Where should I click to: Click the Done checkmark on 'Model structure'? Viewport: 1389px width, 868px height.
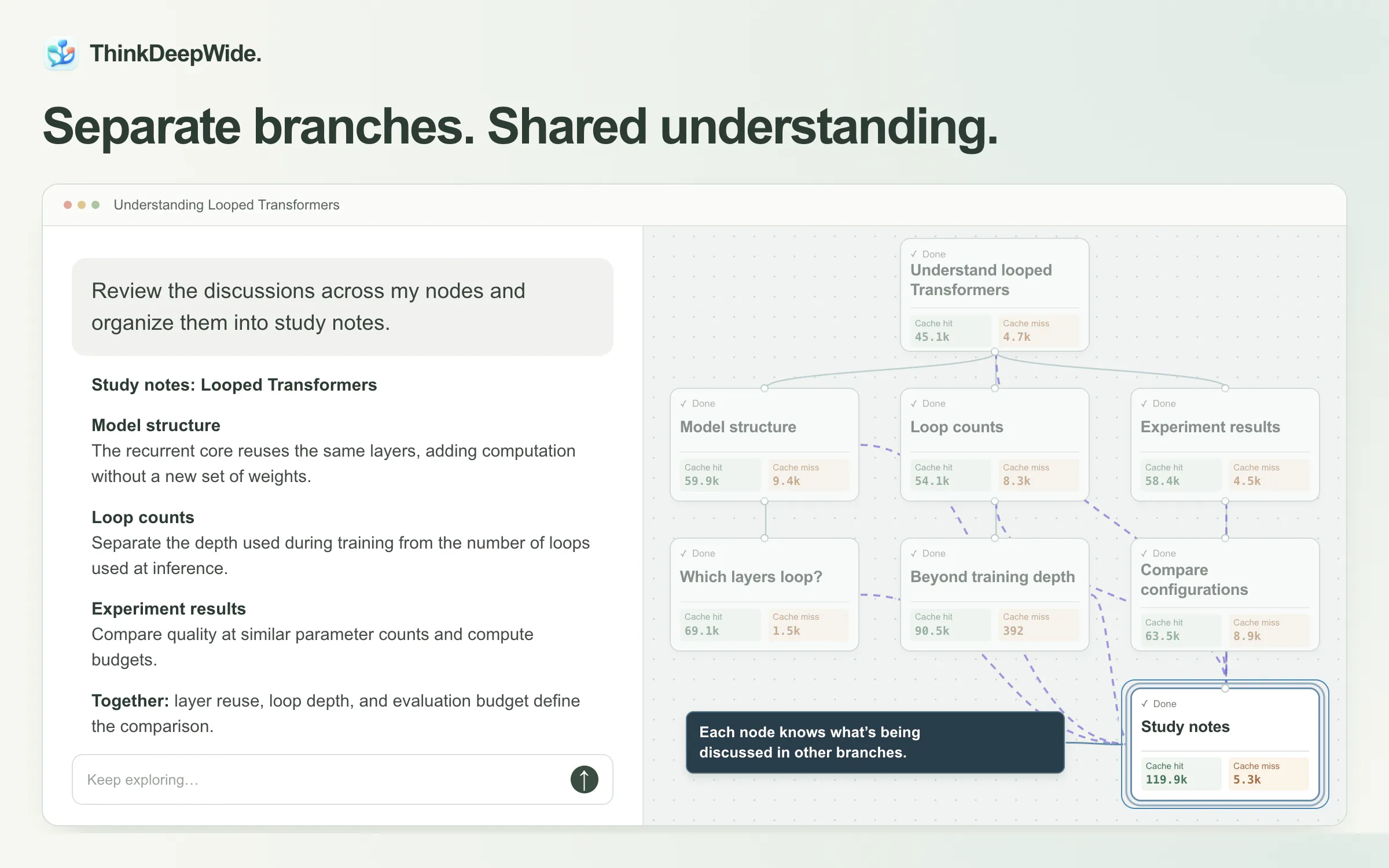pyautogui.click(x=683, y=403)
